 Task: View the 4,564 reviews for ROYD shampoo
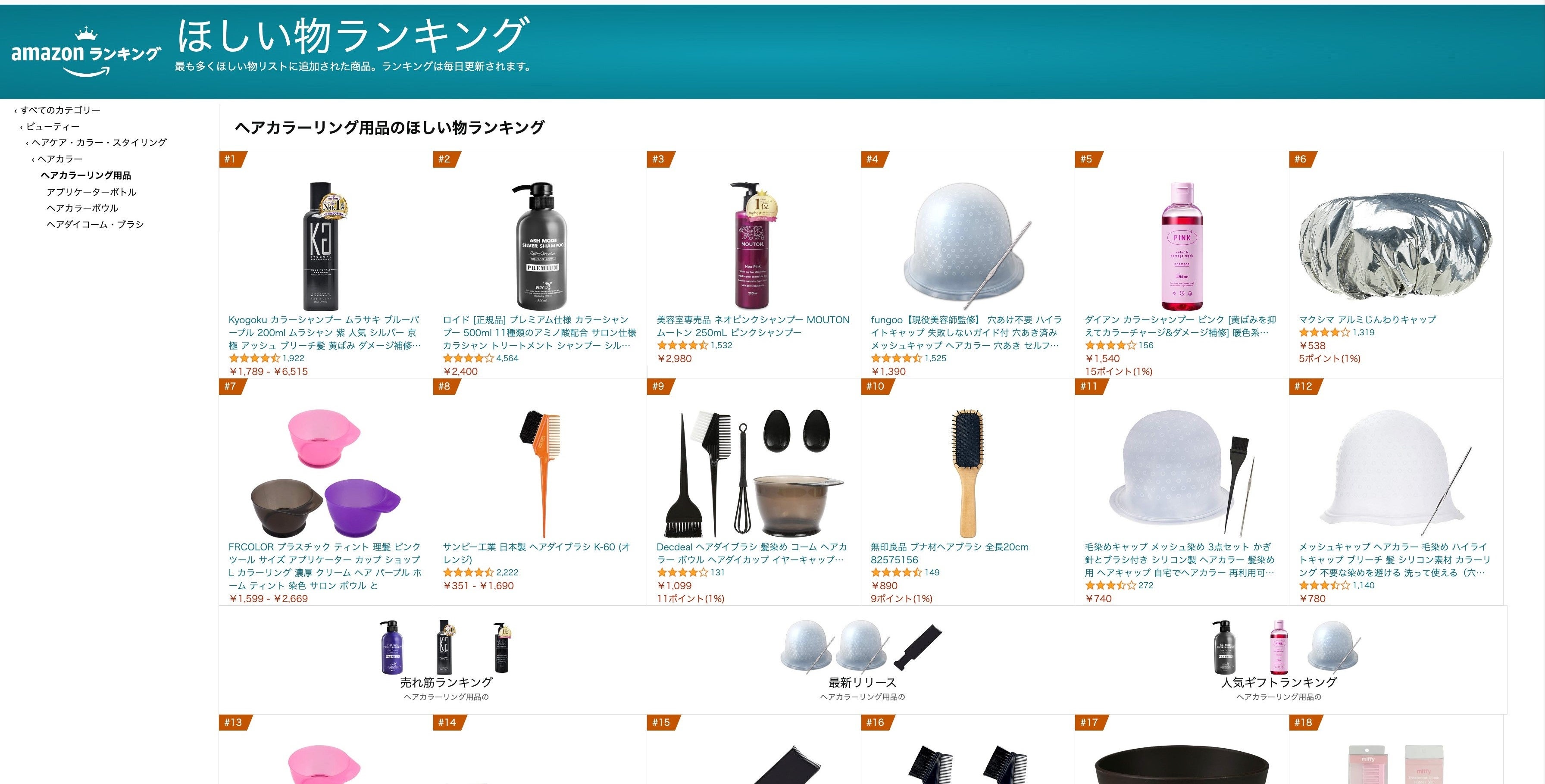pyautogui.click(x=507, y=358)
